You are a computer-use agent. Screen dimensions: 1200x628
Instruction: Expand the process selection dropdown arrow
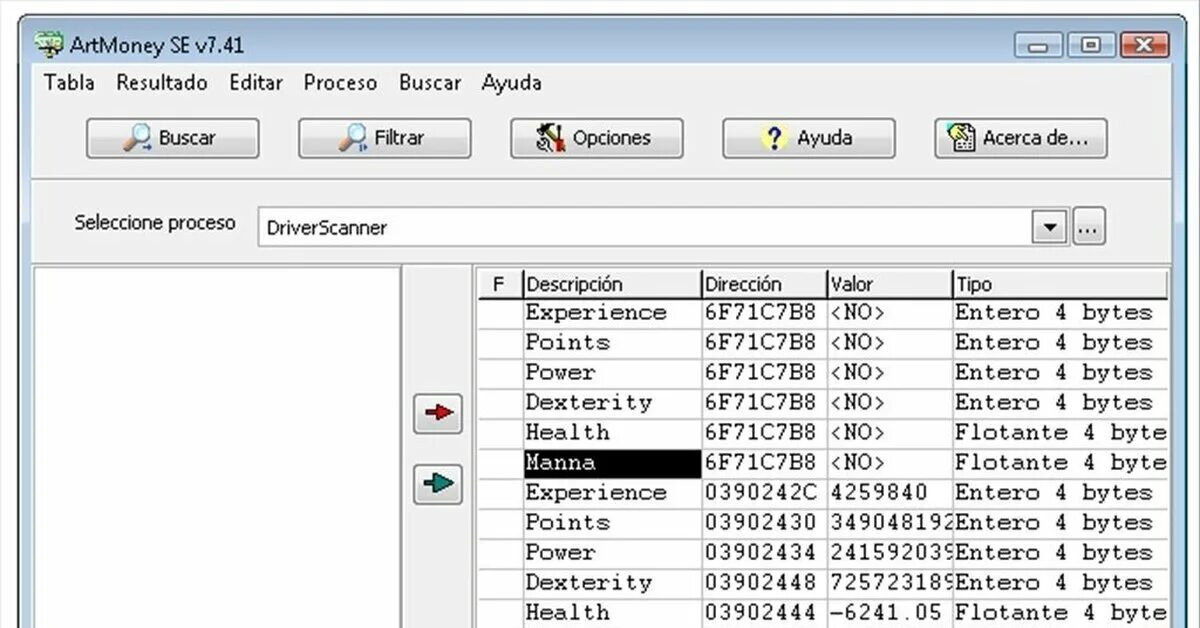[x=1050, y=227]
